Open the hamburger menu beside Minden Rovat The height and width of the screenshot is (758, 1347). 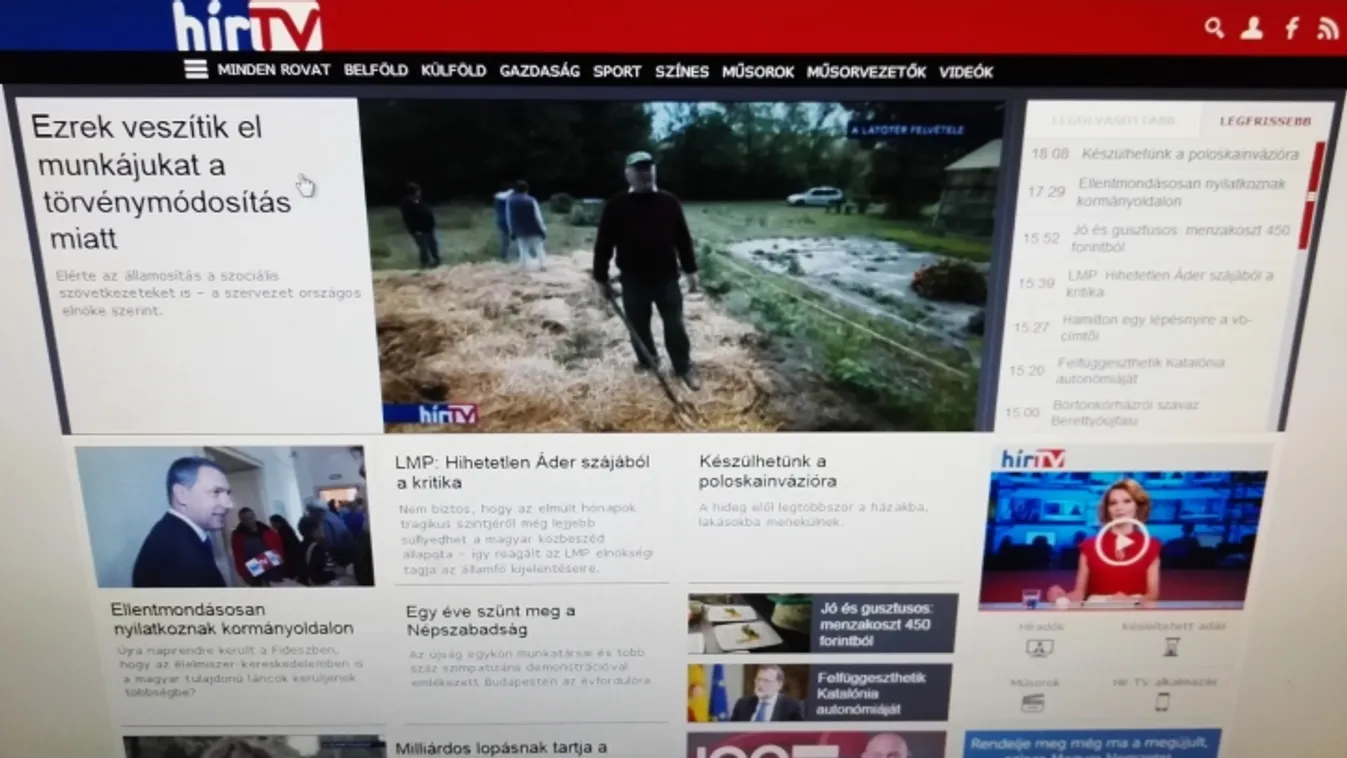(x=196, y=69)
